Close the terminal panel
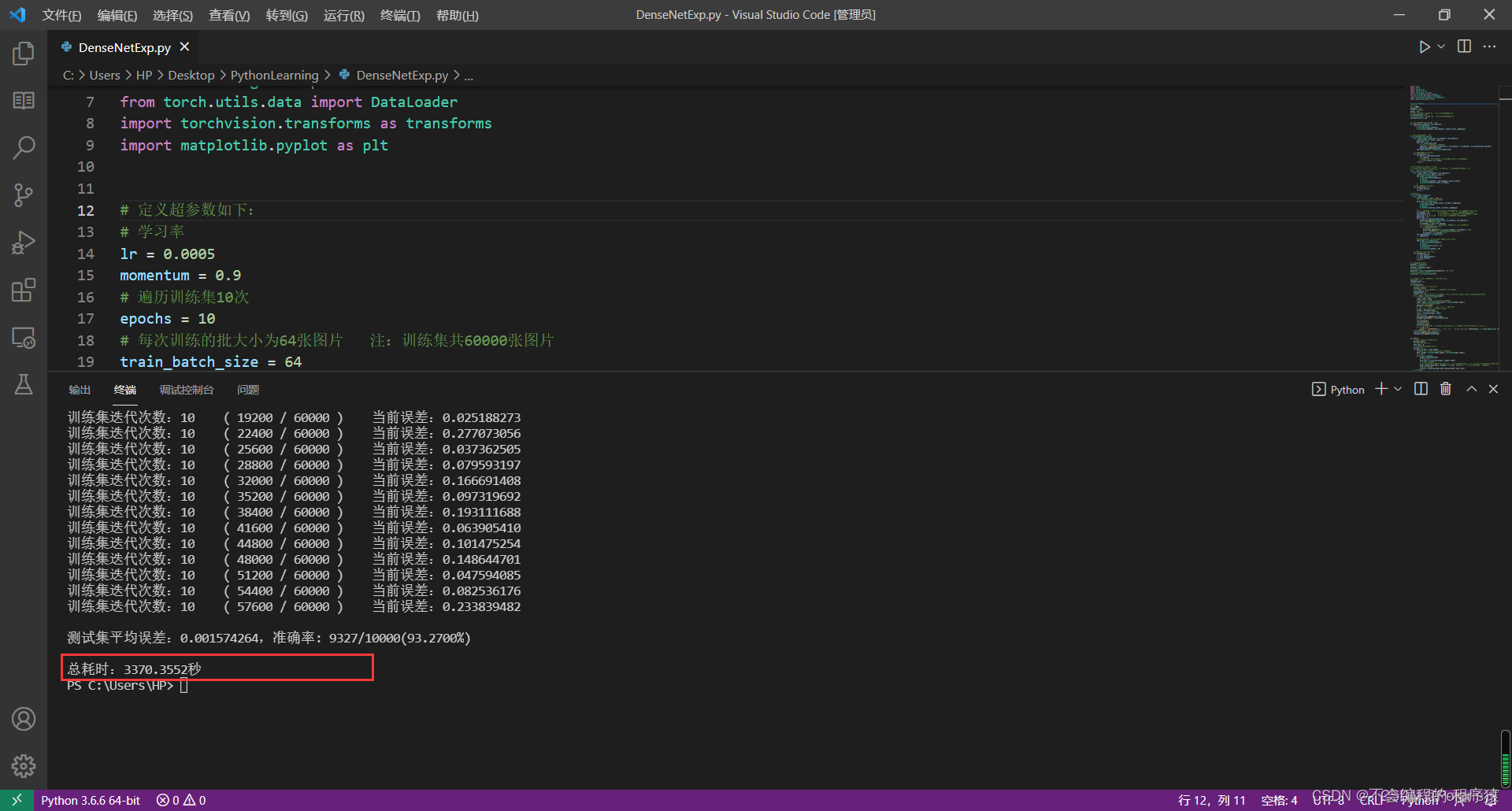 [x=1493, y=389]
